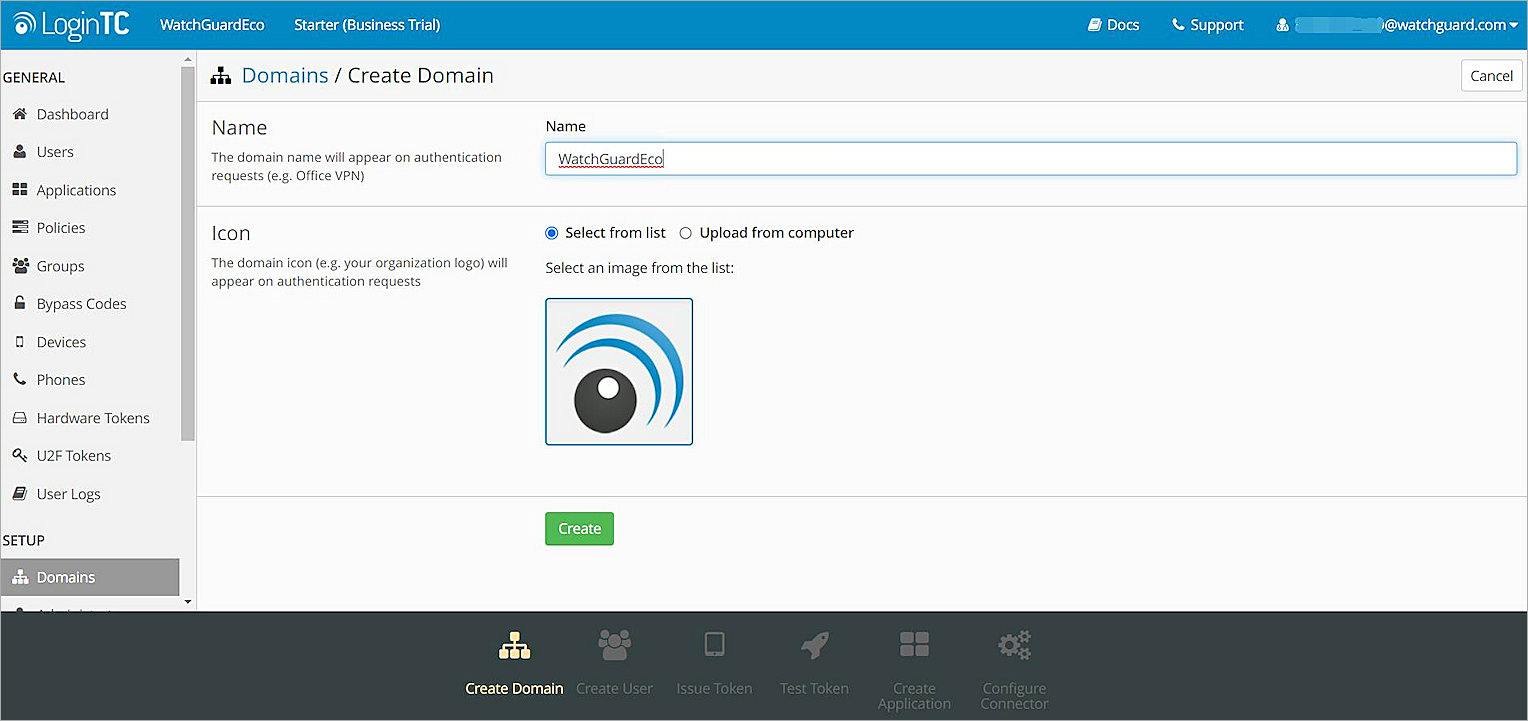Pick the eye logo image from the list
This screenshot has width=1528, height=721.
click(x=618, y=371)
